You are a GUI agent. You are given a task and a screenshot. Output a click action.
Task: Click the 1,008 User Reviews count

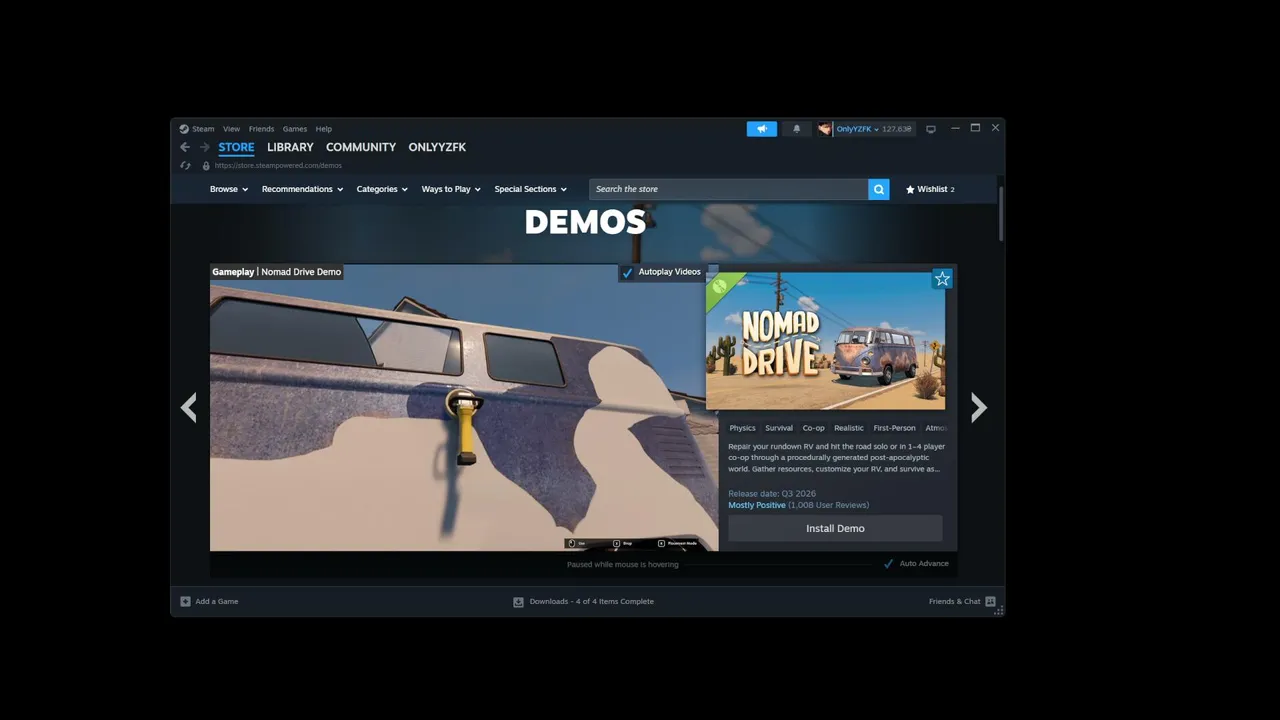829,505
